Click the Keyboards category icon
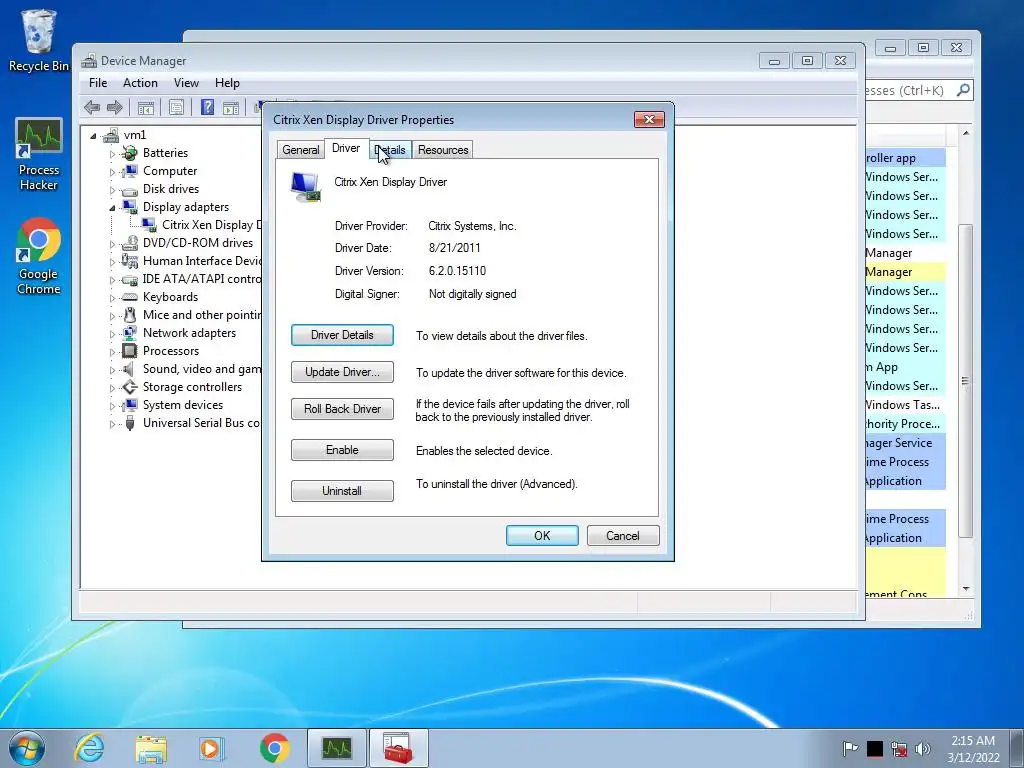The height and width of the screenshot is (768, 1024). pos(130,297)
